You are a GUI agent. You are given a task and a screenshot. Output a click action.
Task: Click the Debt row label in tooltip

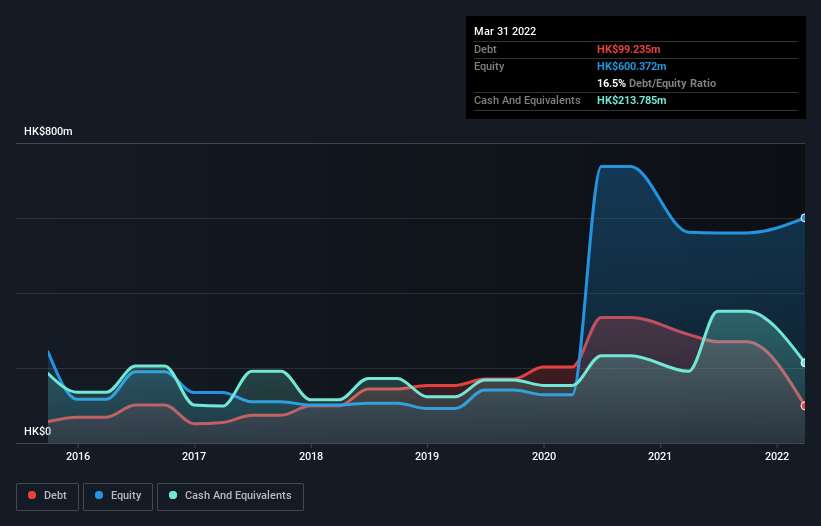click(485, 49)
